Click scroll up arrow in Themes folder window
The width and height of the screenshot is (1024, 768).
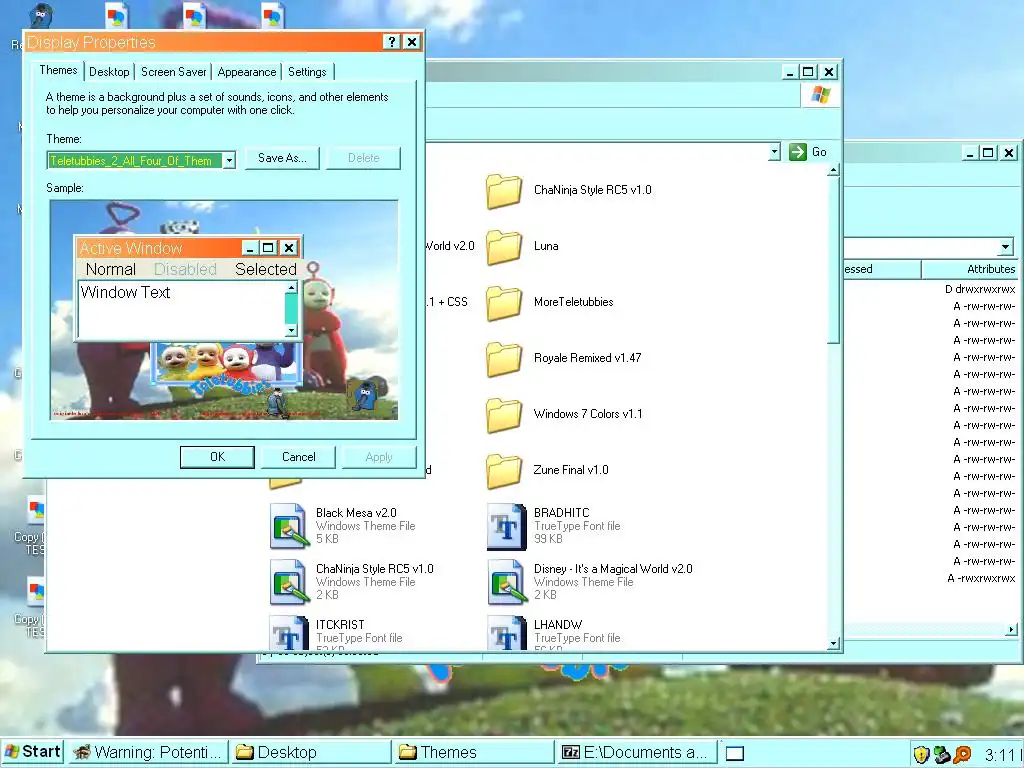tap(833, 170)
